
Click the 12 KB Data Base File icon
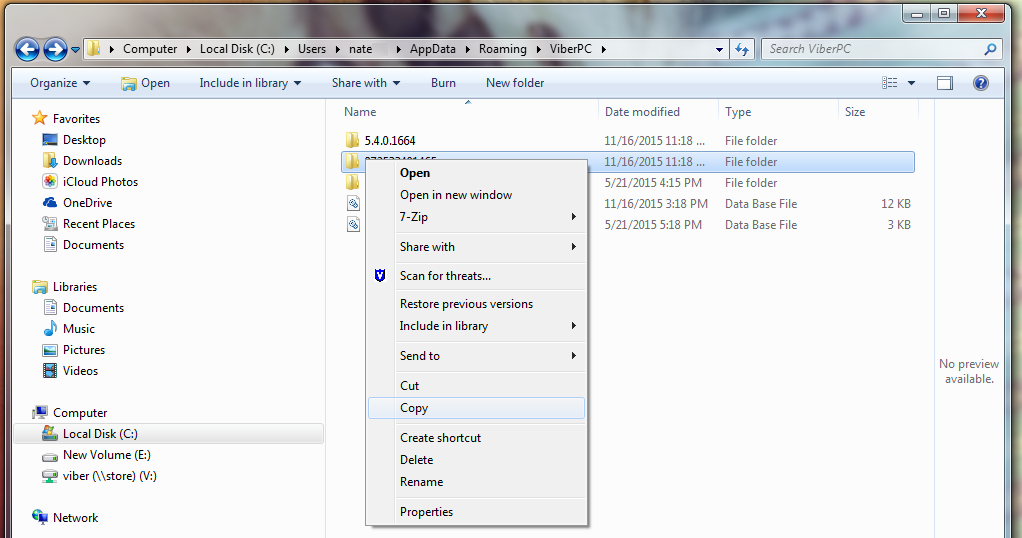click(353, 203)
